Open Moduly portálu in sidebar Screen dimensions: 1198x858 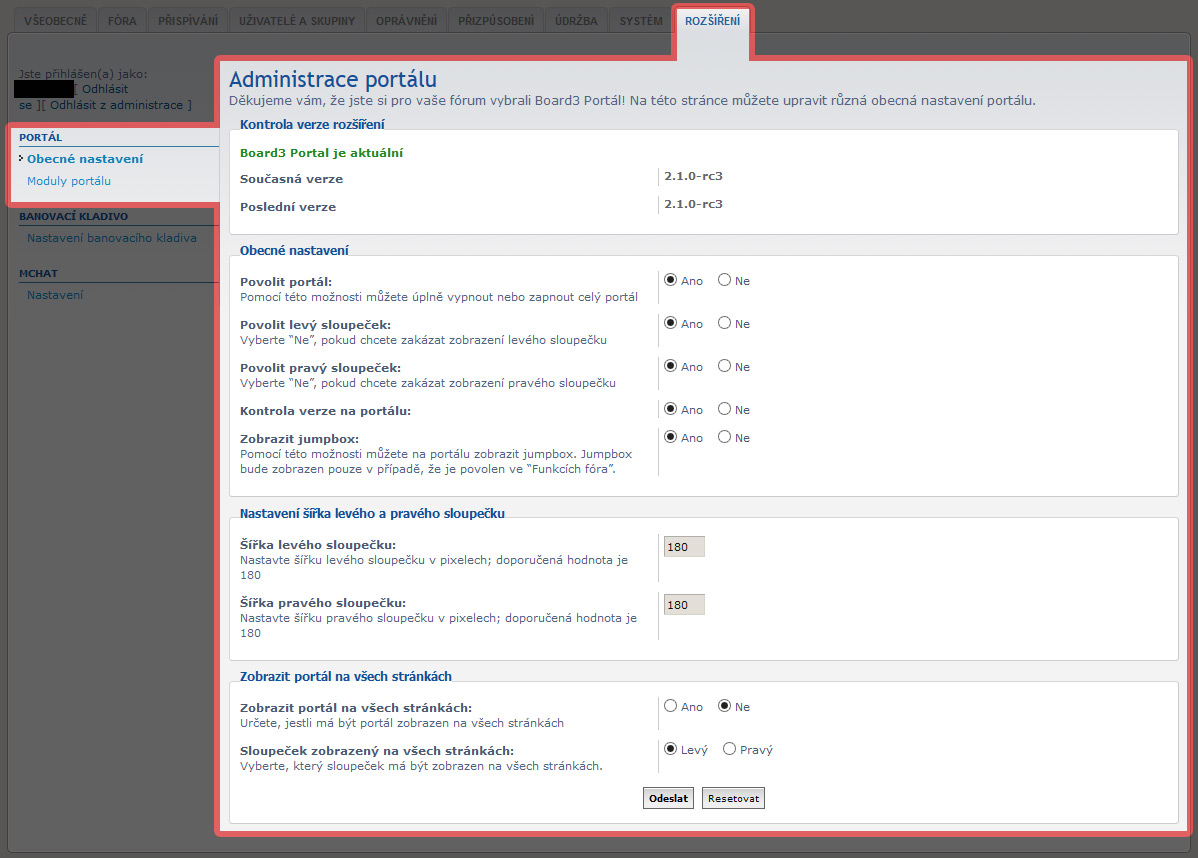[x=69, y=181]
